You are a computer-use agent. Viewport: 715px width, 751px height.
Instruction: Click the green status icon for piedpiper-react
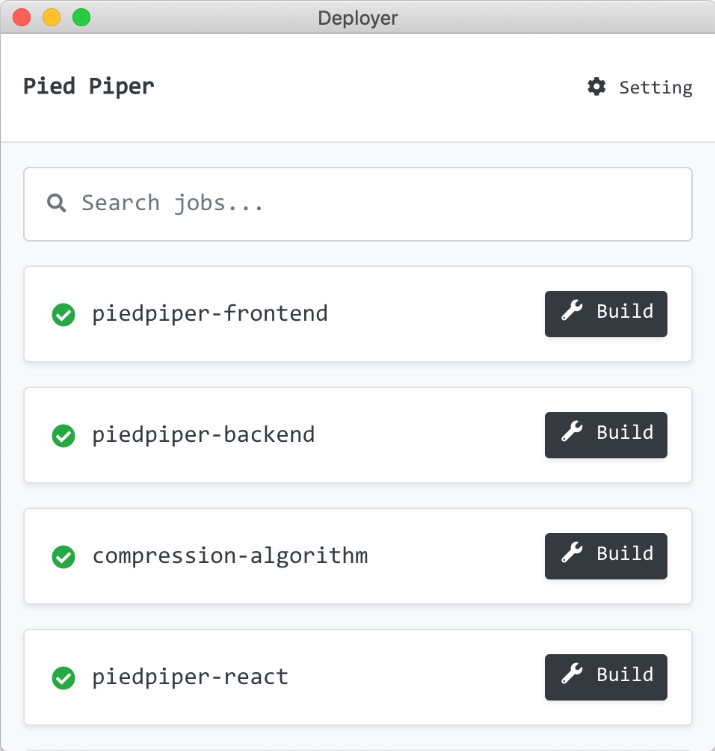pos(63,678)
